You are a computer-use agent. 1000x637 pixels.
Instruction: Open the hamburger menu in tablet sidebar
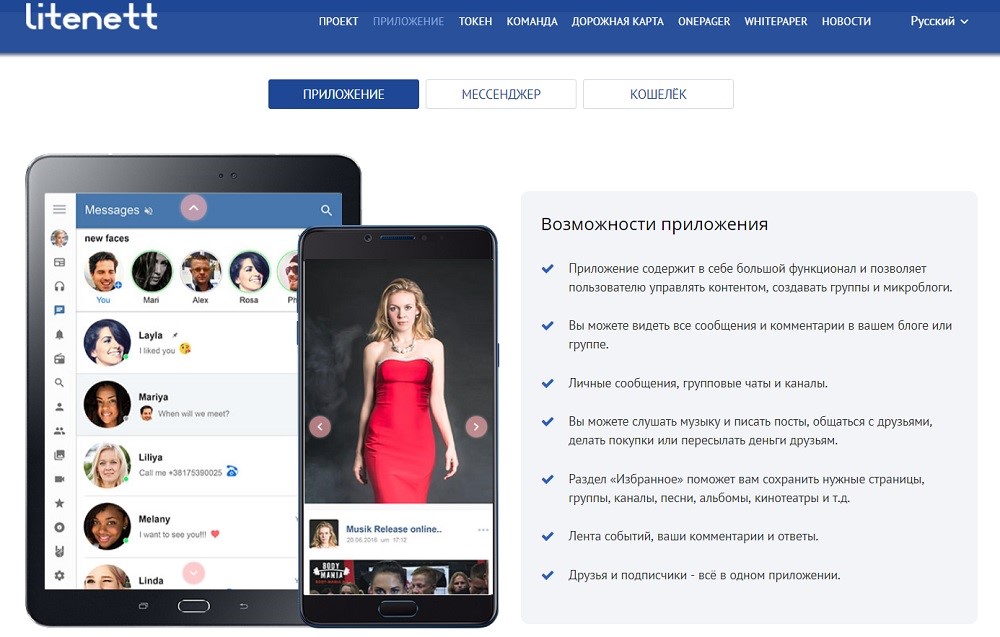pos(59,209)
